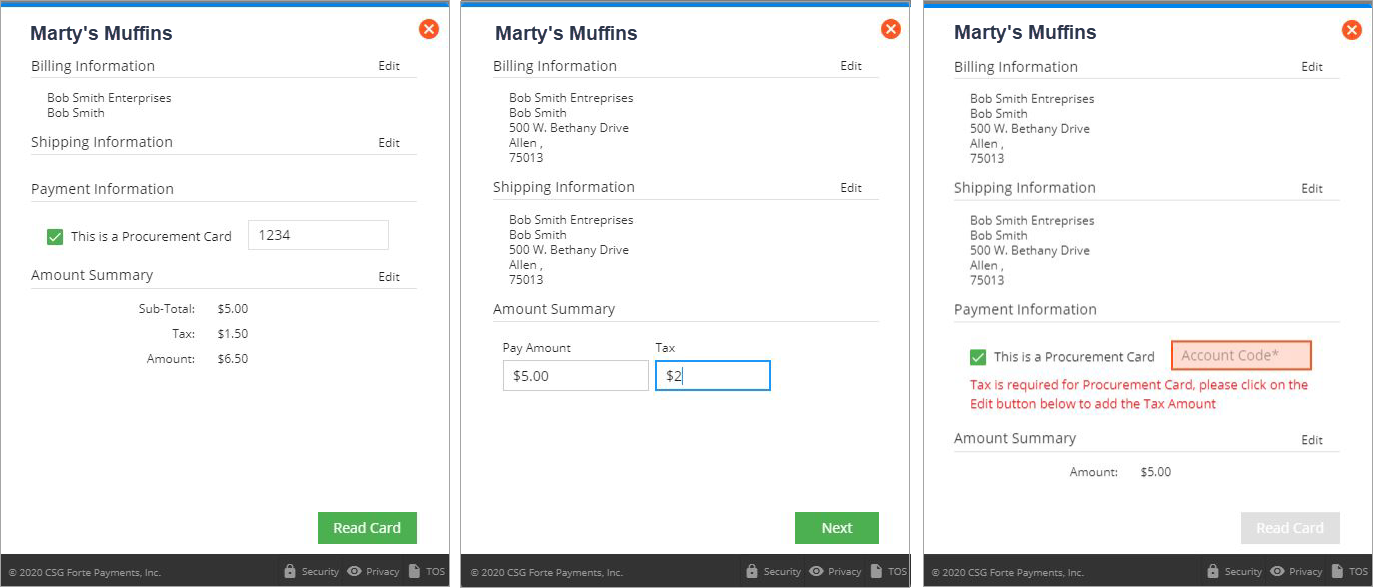Click the Tax $1.50 value in left panel
This screenshot has height=588, width=1373.
tap(233, 334)
